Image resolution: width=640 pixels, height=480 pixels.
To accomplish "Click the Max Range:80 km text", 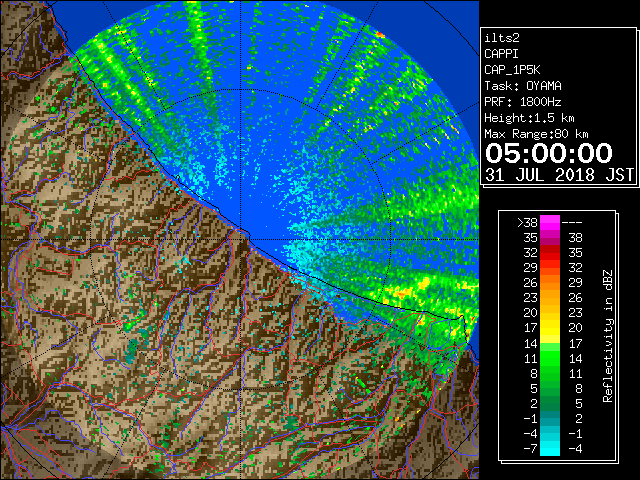I will click(x=536, y=134).
